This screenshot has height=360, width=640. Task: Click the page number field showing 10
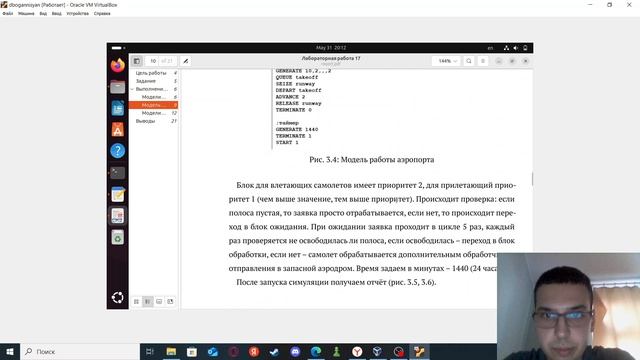[x=153, y=61]
